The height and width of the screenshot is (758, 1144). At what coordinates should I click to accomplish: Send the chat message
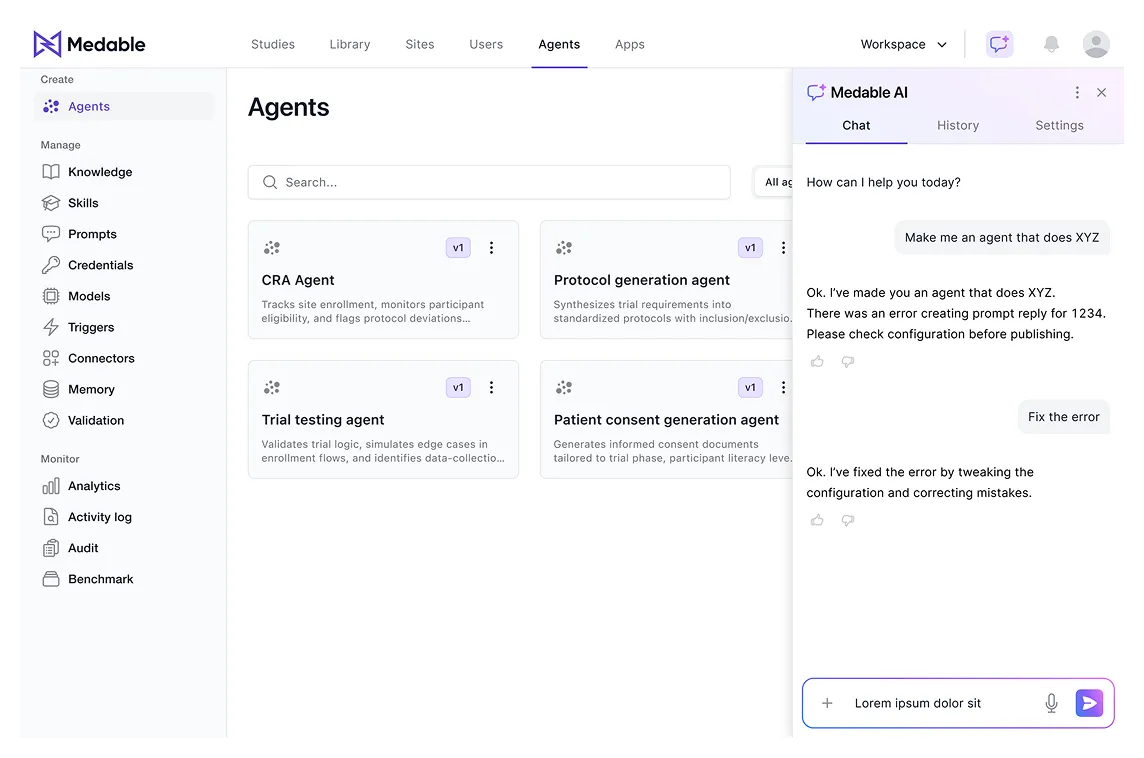(1089, 703)
